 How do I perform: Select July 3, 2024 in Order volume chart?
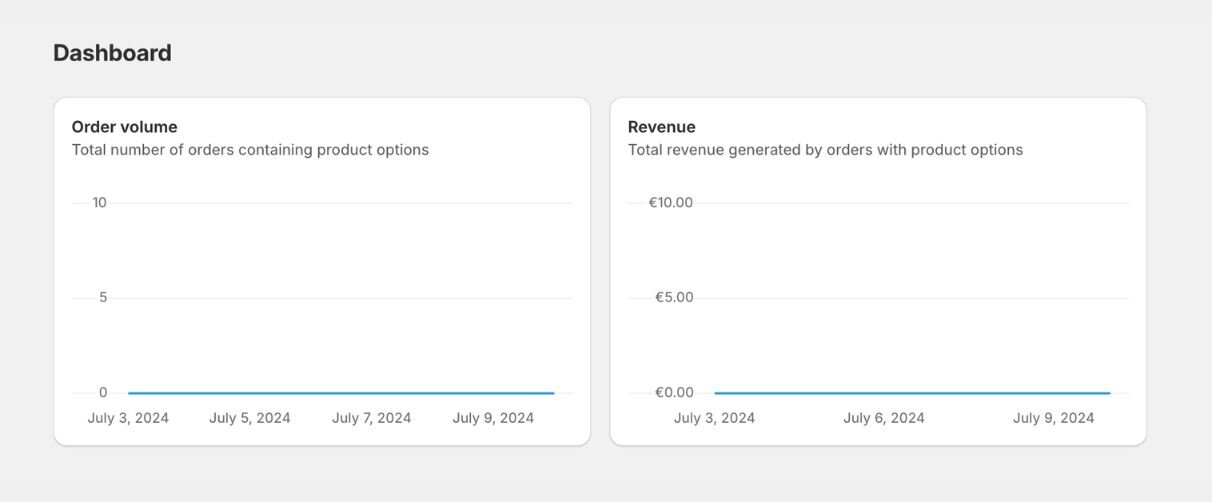click(128, 418)
